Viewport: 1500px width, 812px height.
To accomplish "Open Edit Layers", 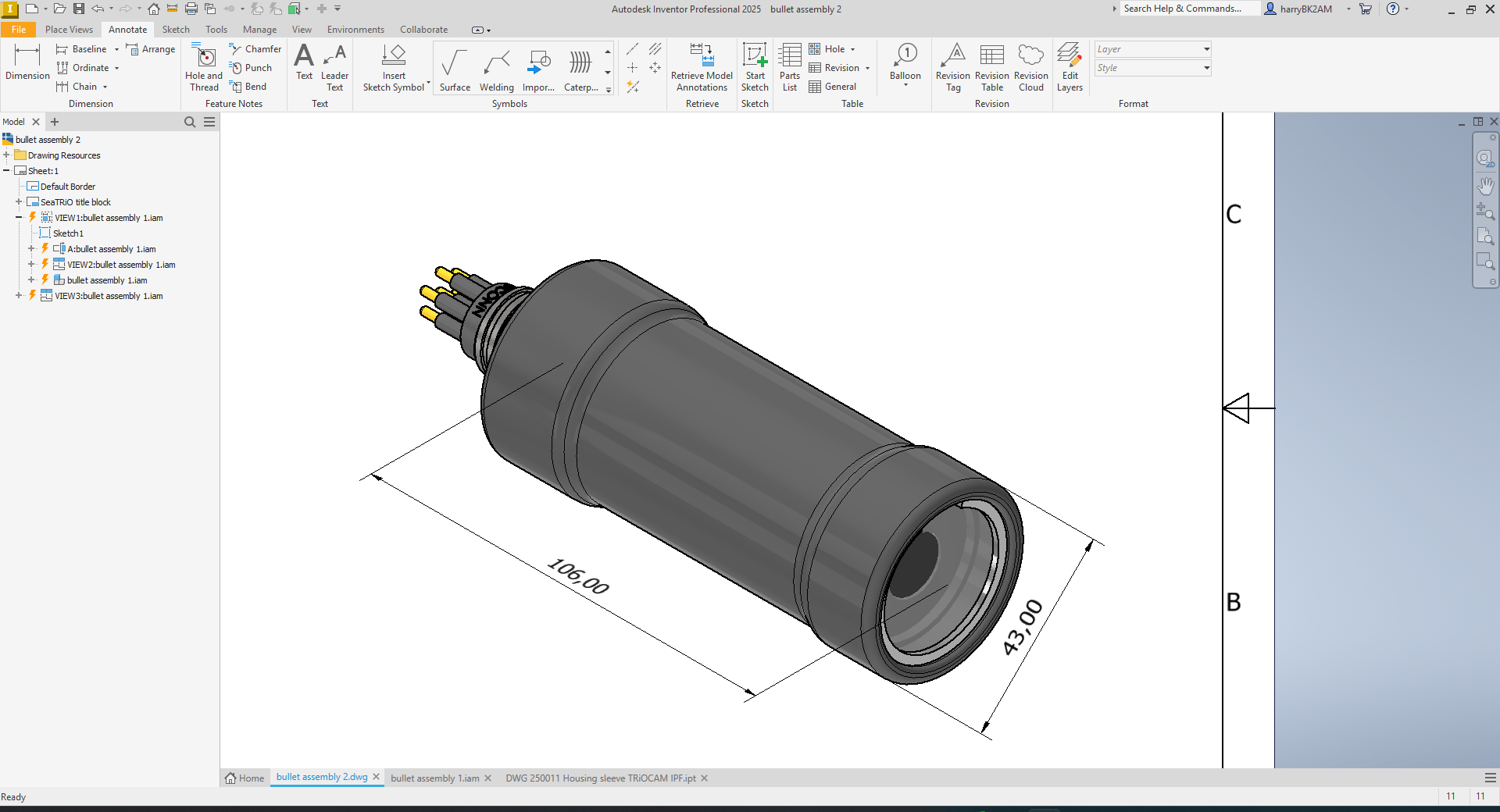I will pos(1070,67).
